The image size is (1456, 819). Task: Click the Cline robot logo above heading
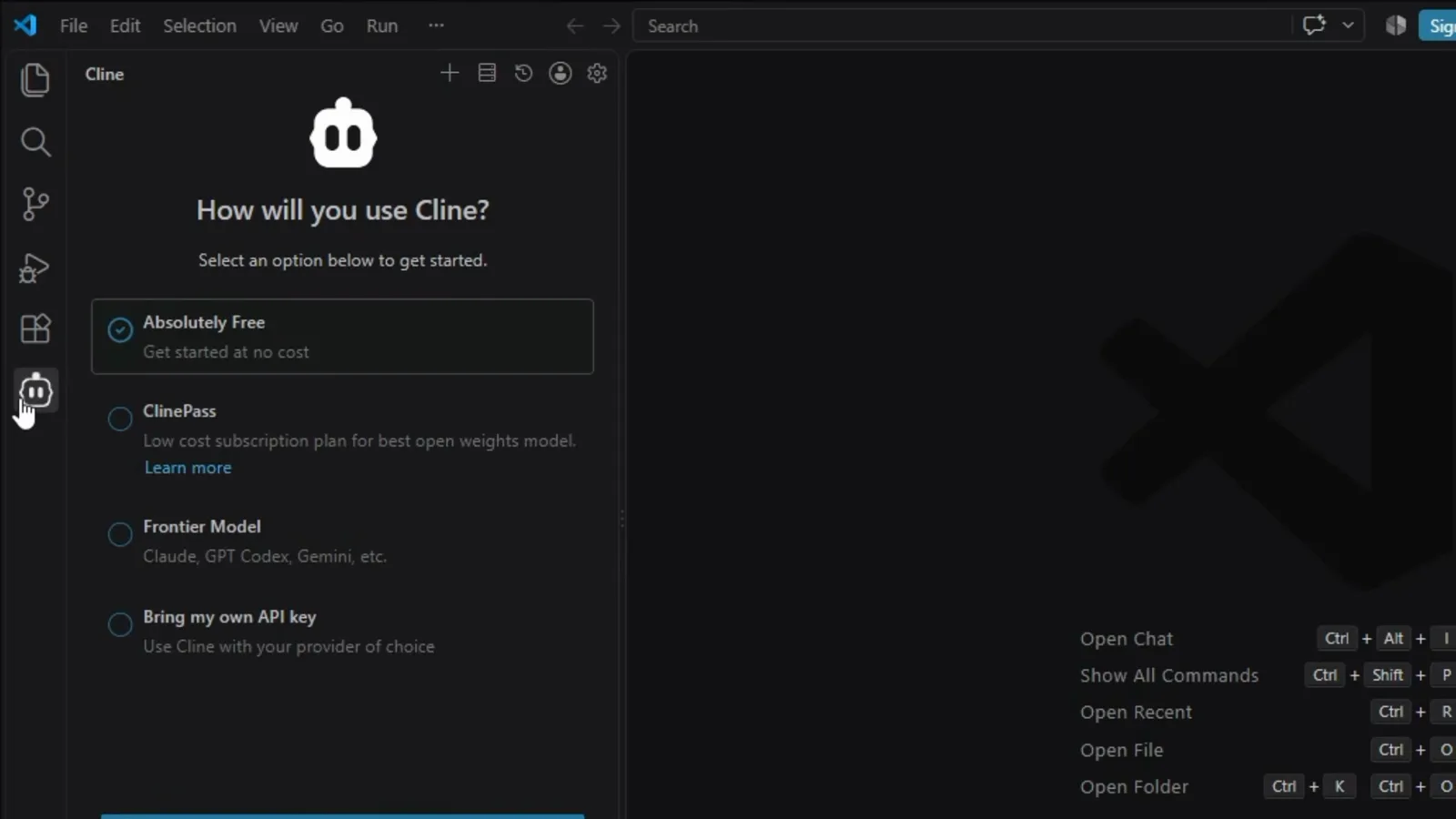point(343,133)
